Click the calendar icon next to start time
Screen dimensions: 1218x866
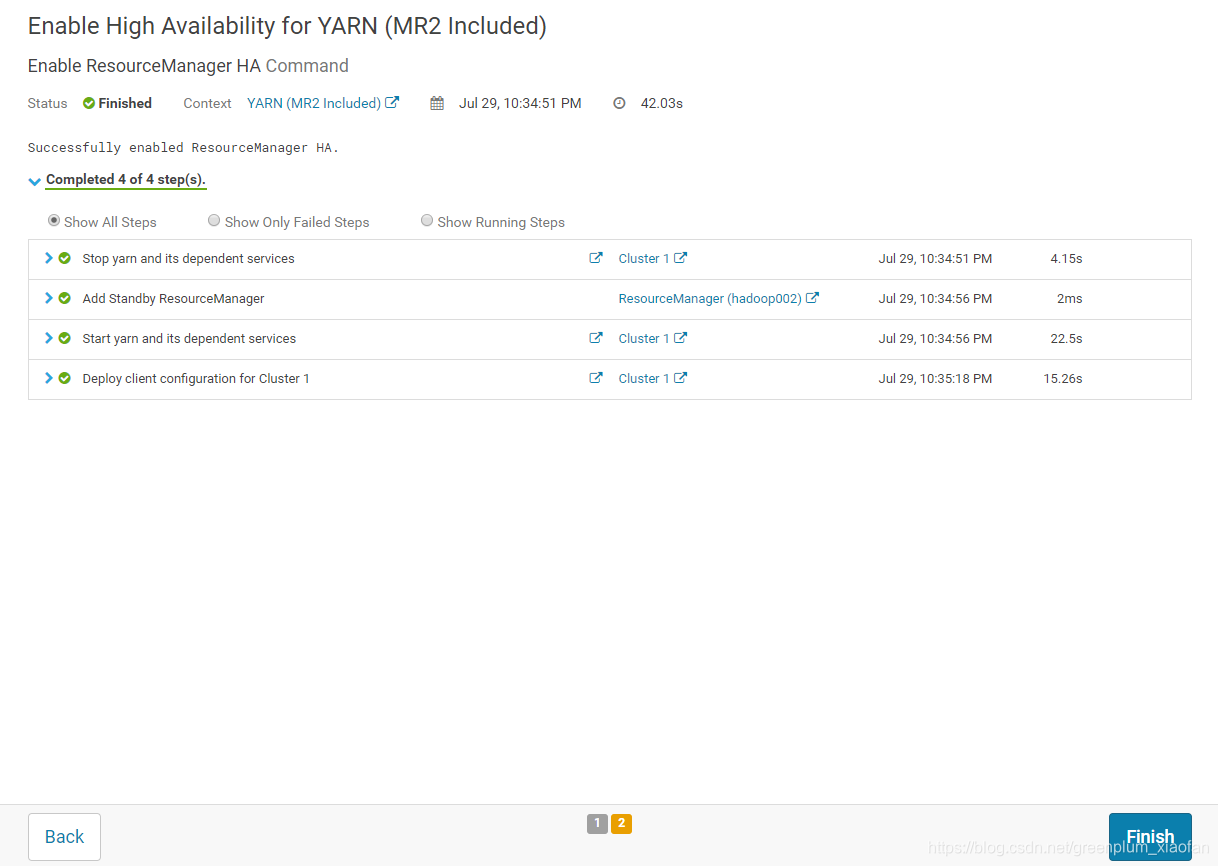437,103
